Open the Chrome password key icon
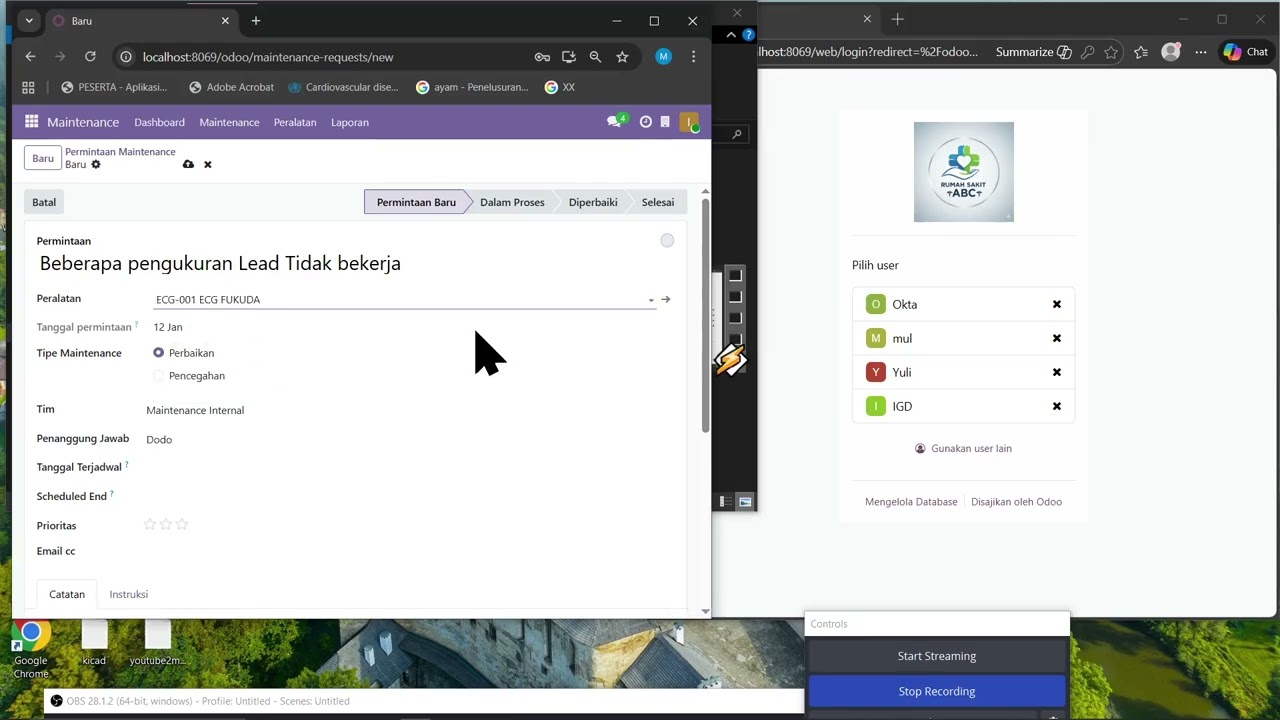Viewport: 1280px width, 720px height. tap(542, 57)
